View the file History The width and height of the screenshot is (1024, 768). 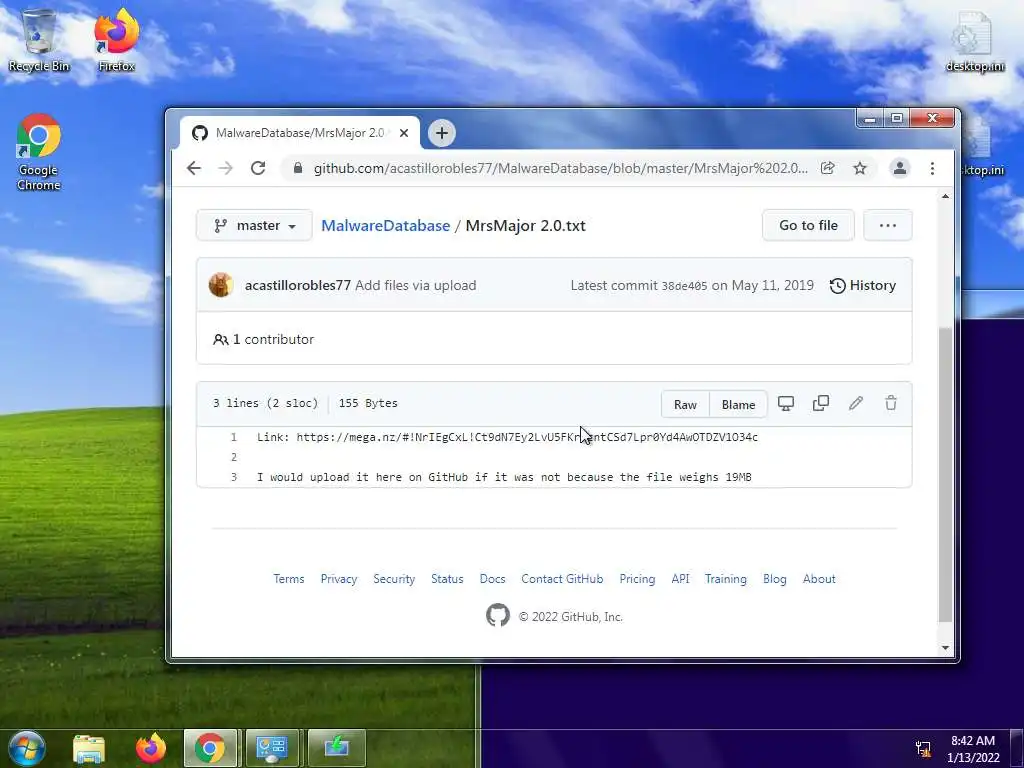coord(863,285)
